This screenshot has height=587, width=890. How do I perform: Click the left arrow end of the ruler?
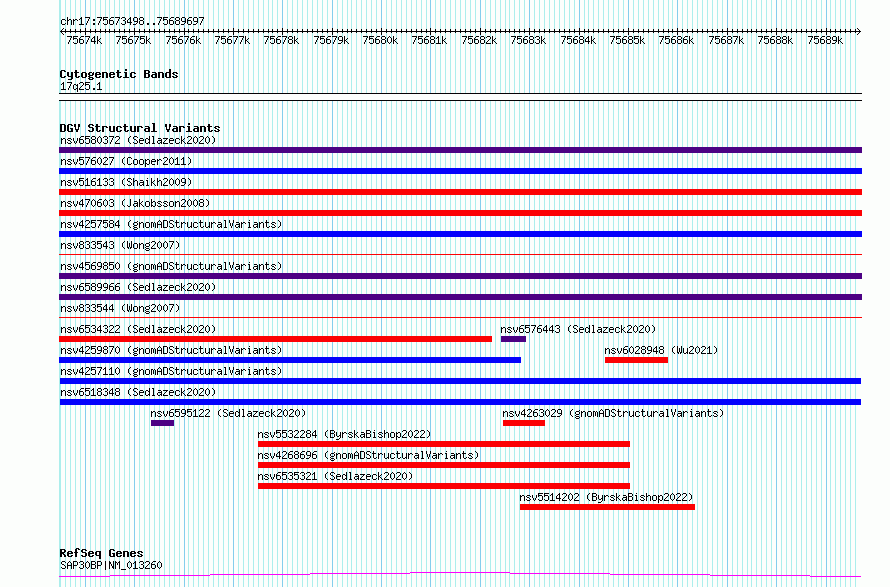pos(62,31)
